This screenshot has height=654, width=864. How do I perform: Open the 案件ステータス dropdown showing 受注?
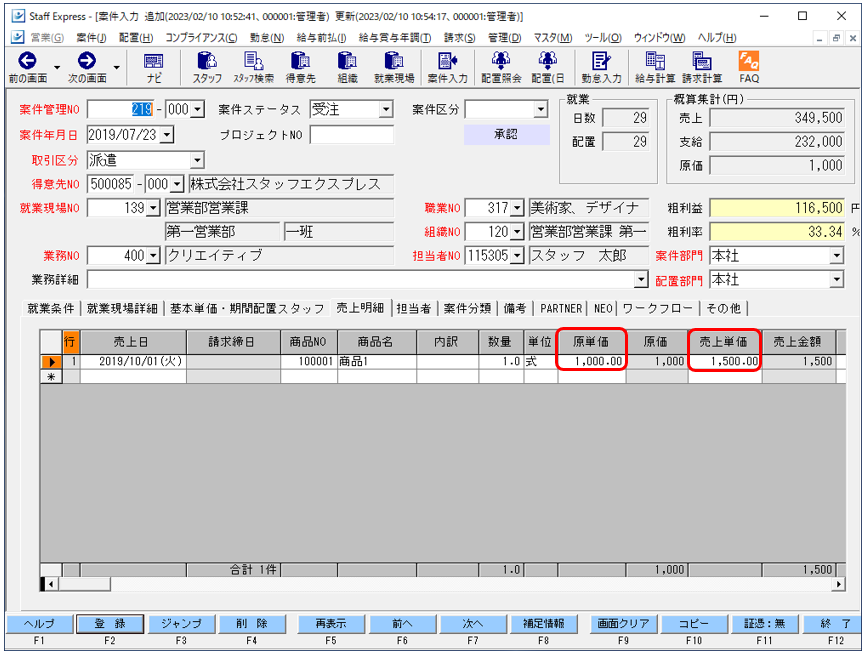[x=386, y=110]
